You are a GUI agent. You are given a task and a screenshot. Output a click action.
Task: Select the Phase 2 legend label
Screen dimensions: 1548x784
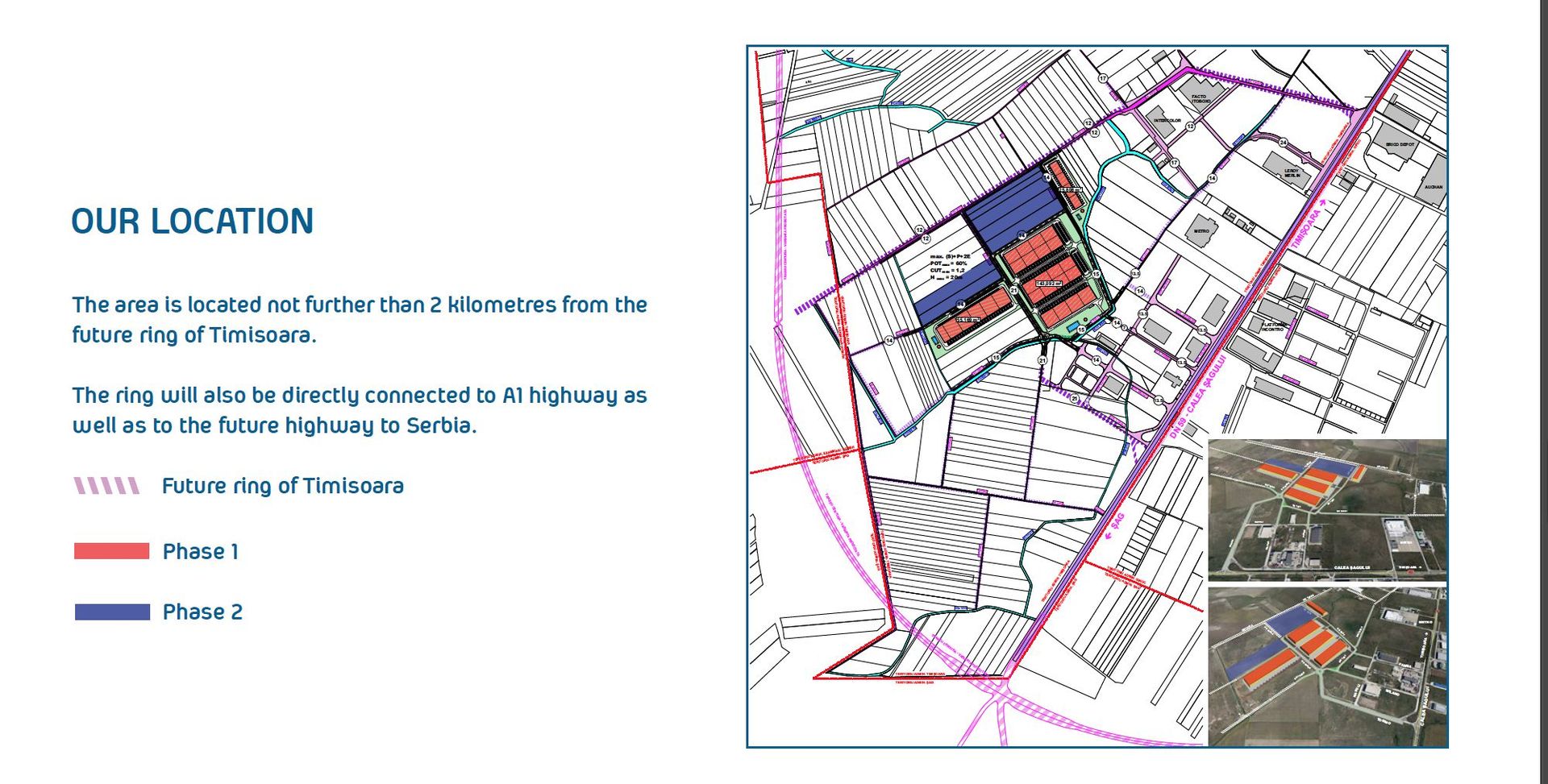(x=202, y=612)
